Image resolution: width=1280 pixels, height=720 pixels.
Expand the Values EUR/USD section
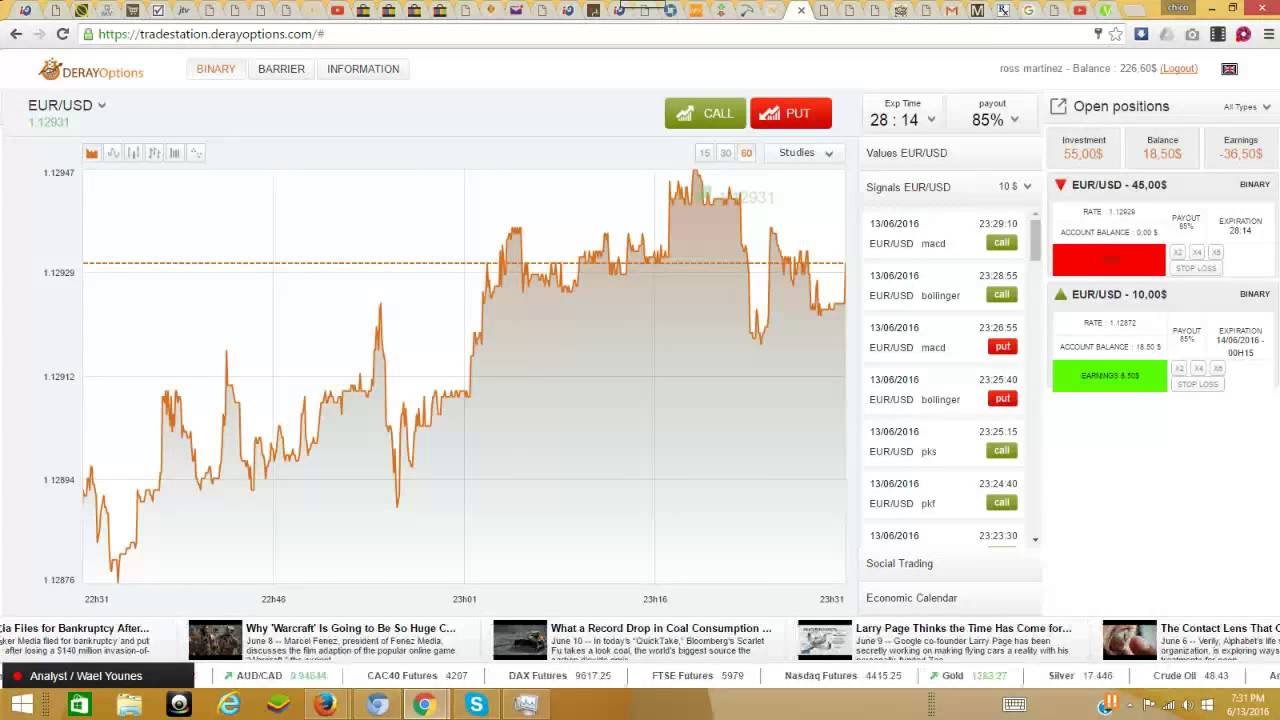(x=950, y=153)
